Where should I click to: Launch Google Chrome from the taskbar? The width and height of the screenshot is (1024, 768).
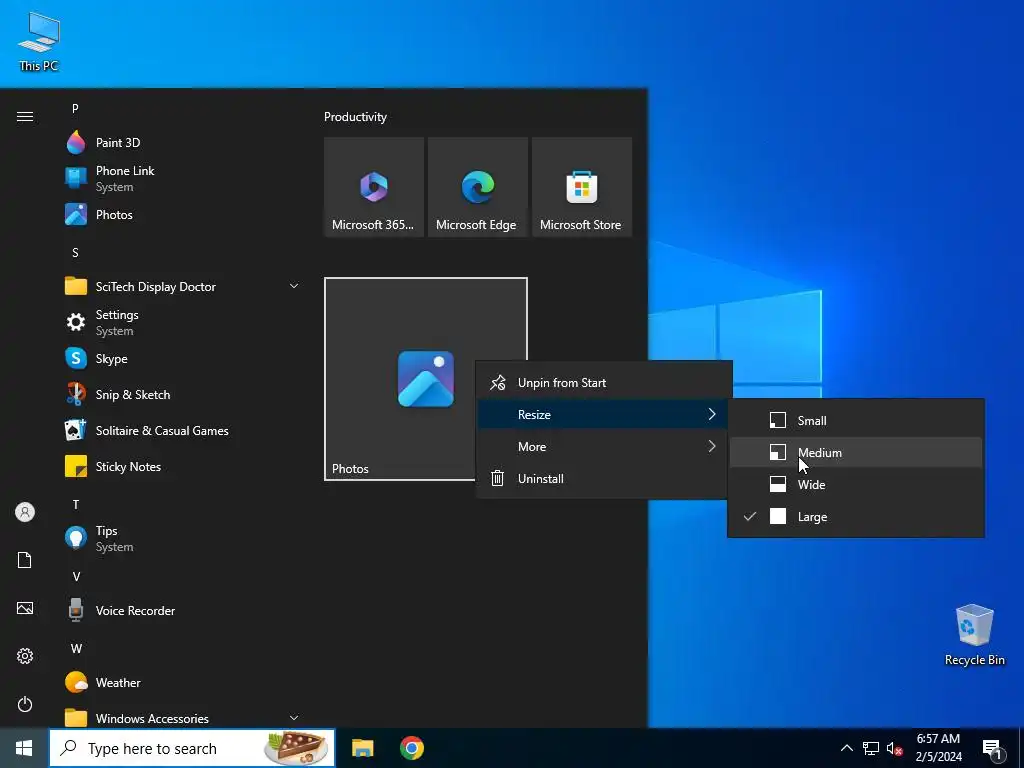tap(411, 748)
